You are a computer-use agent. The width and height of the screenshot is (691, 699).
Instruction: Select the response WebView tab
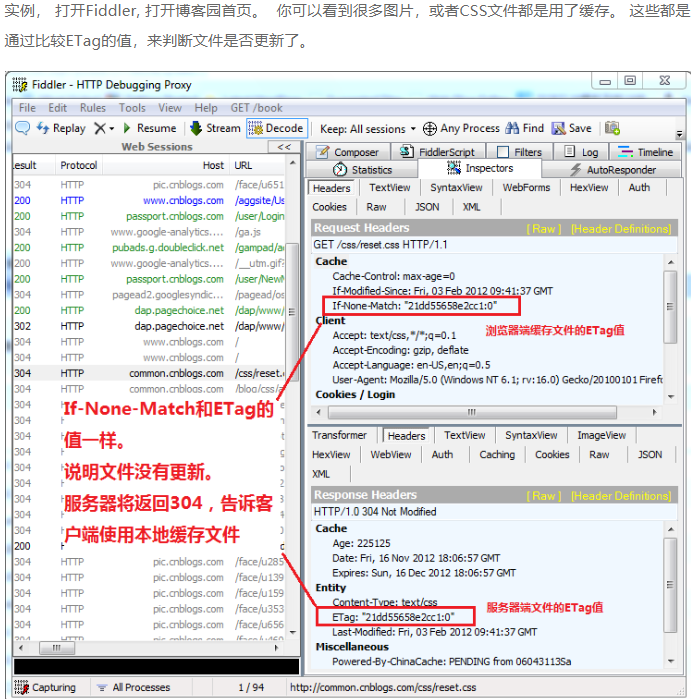click(x=391, y=455)
